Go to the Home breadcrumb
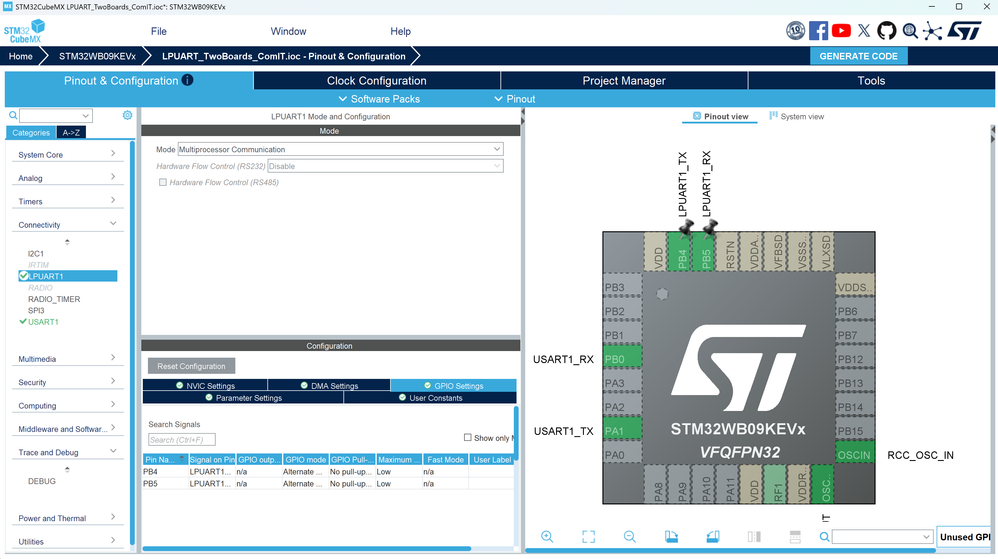998x559 pixels. coord(20,56)
